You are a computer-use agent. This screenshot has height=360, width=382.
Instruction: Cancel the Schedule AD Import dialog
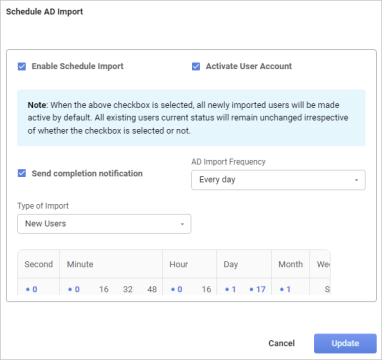(x=282, y=343)
